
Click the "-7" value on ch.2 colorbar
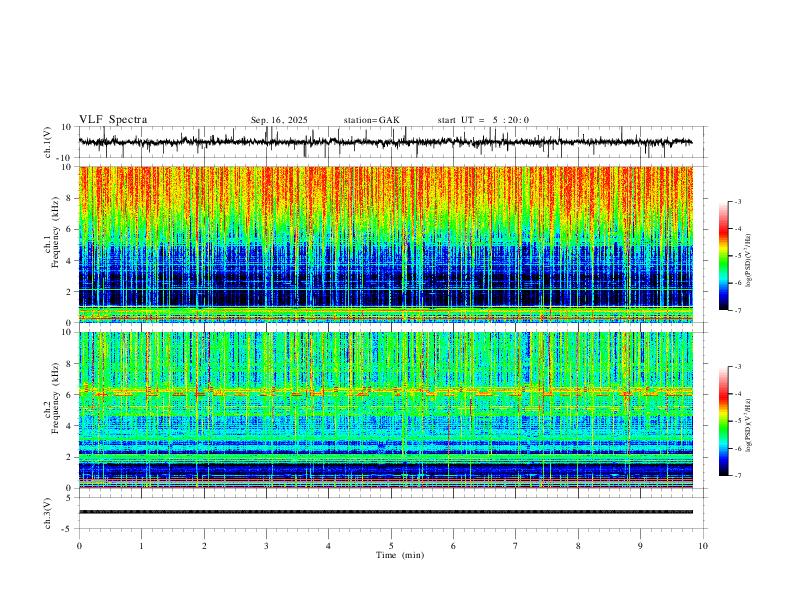(x=737, y=475)
